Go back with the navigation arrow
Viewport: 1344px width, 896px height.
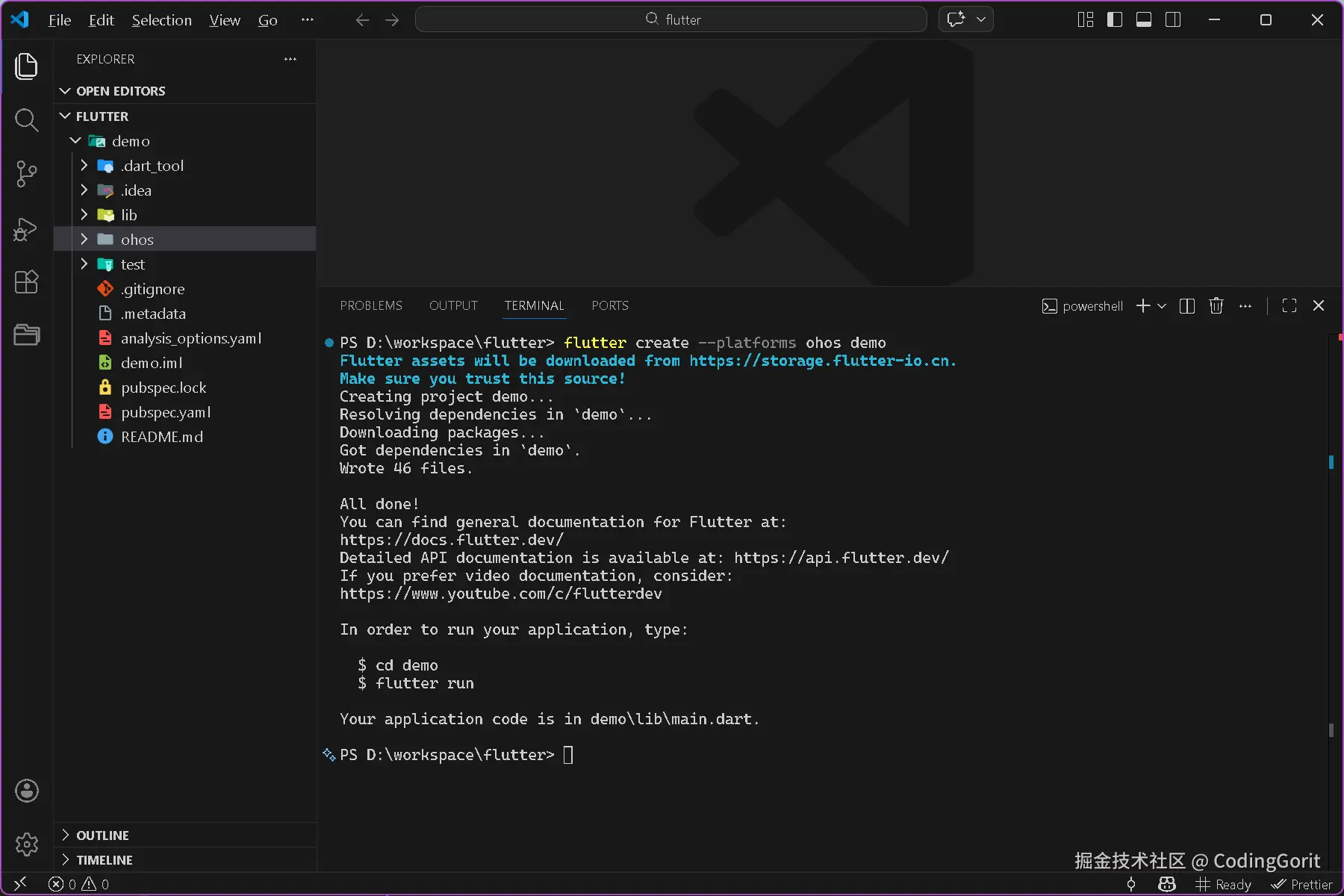pyautogui.click(x=363, y=20)
